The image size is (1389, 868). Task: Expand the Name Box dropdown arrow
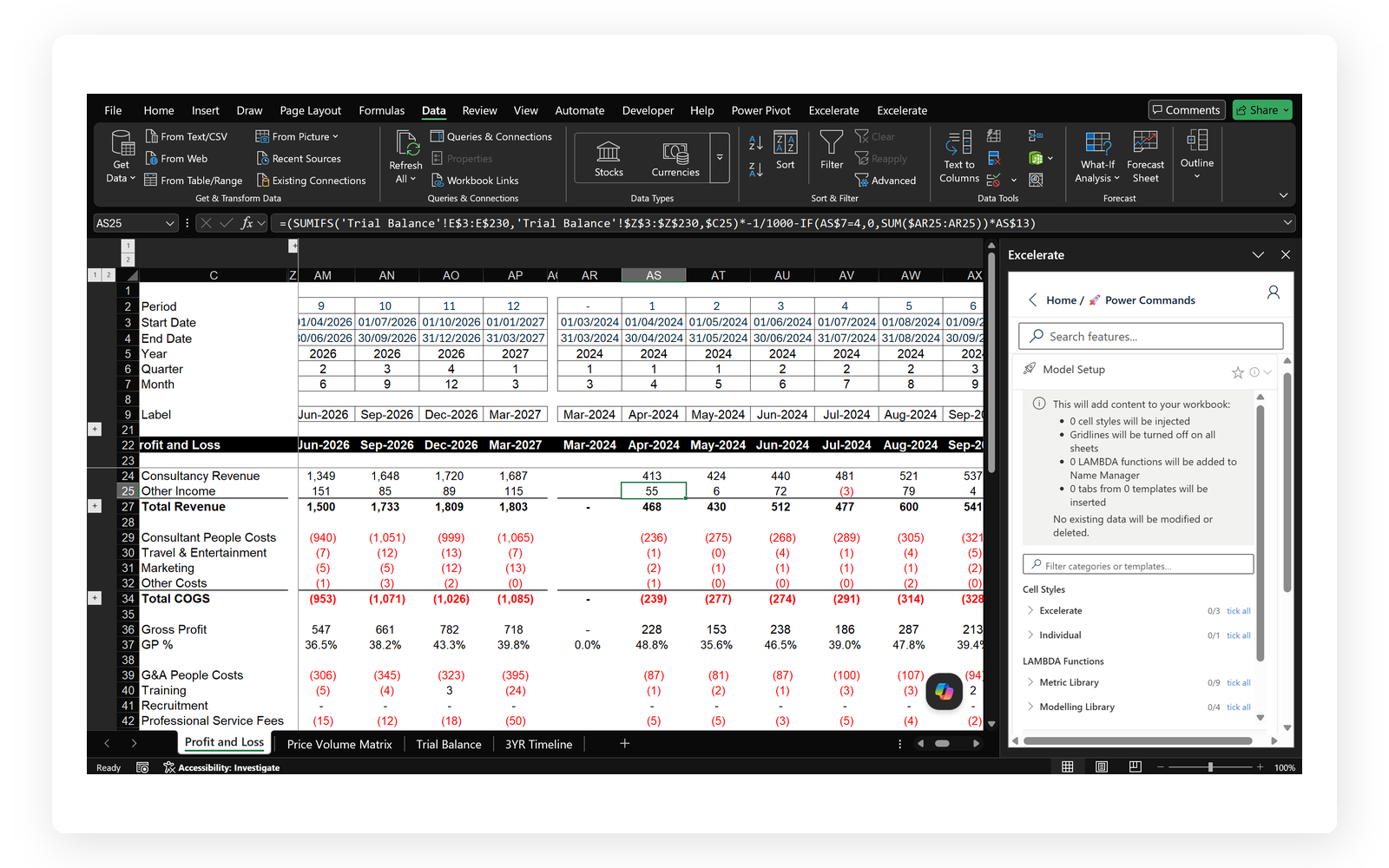pos(170,223)
